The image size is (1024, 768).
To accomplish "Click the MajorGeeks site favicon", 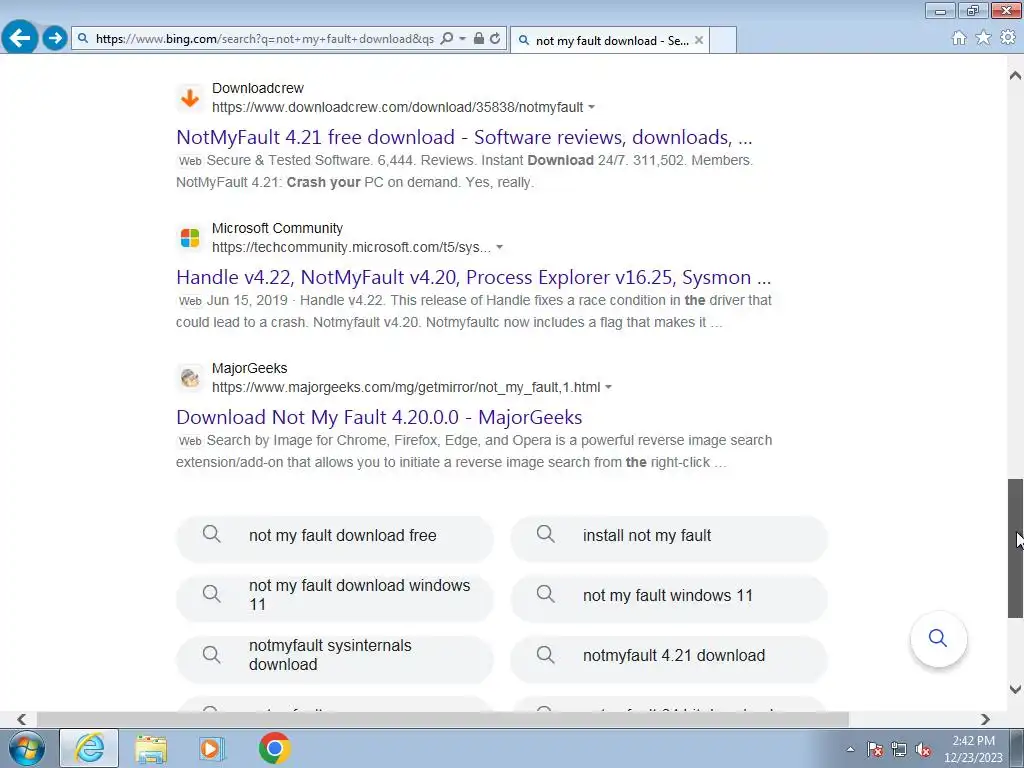I will tap(190, 378).
